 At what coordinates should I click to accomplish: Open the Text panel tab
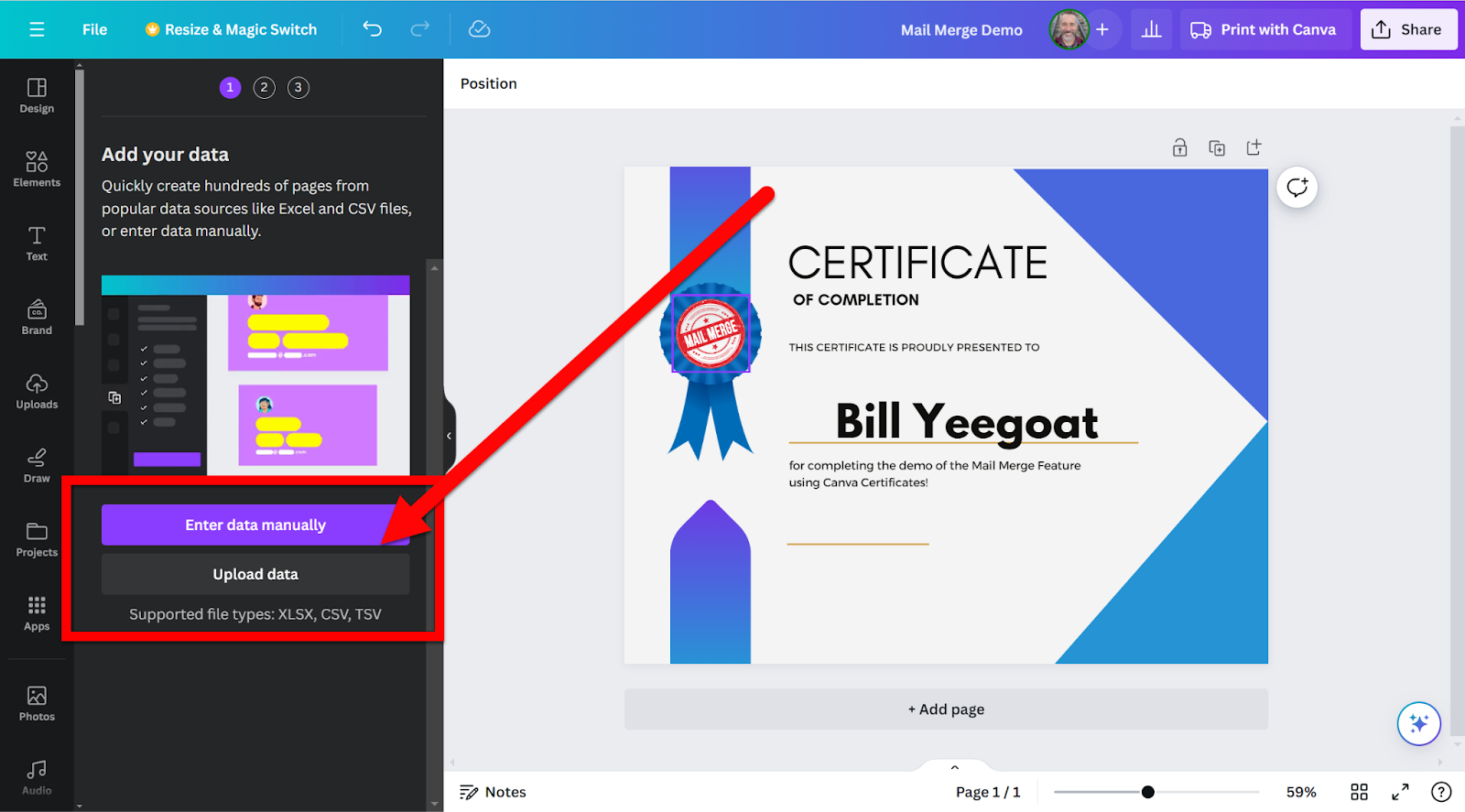(x=37, y=244)
